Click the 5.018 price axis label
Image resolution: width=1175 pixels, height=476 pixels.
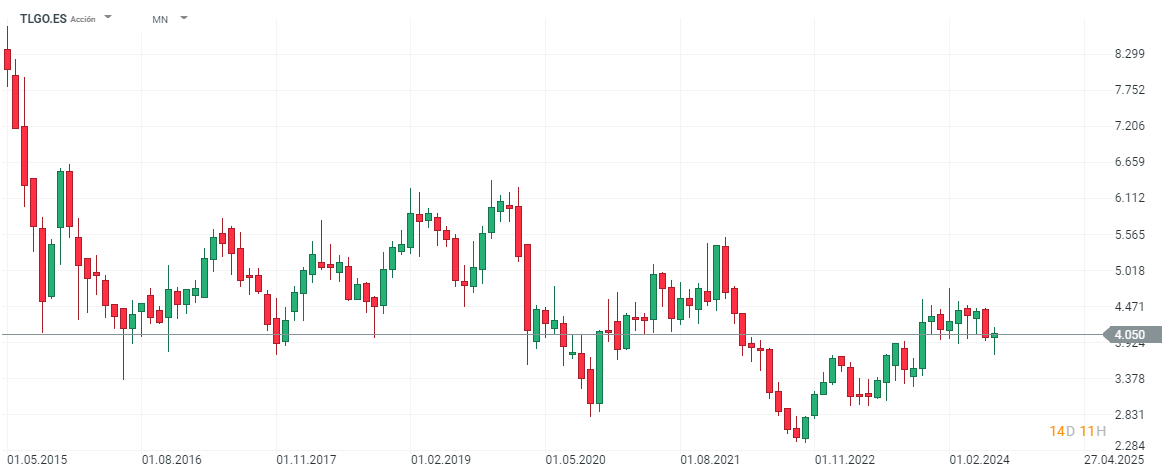pos(1128,270)
